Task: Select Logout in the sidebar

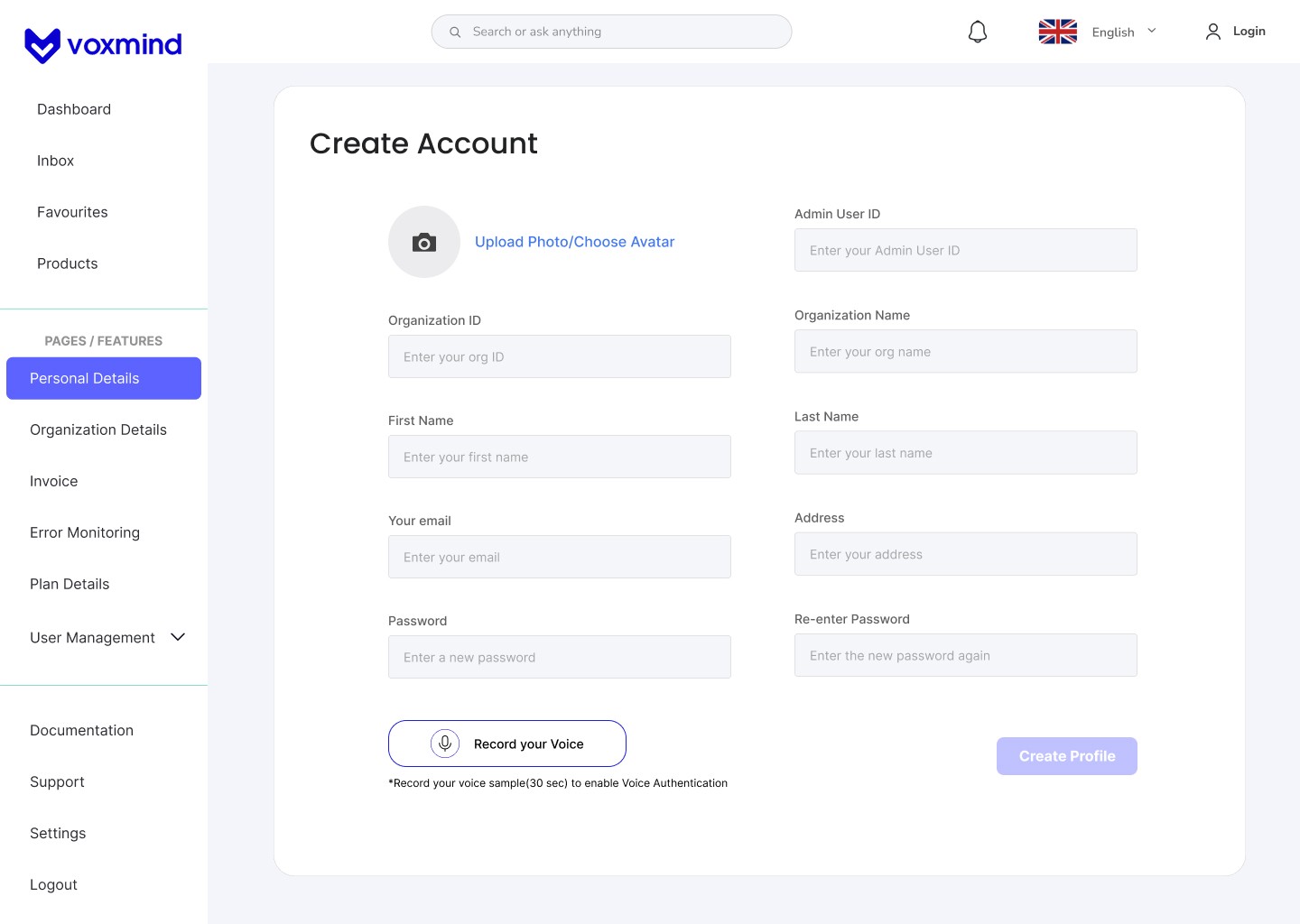Action: click(53, 884)
